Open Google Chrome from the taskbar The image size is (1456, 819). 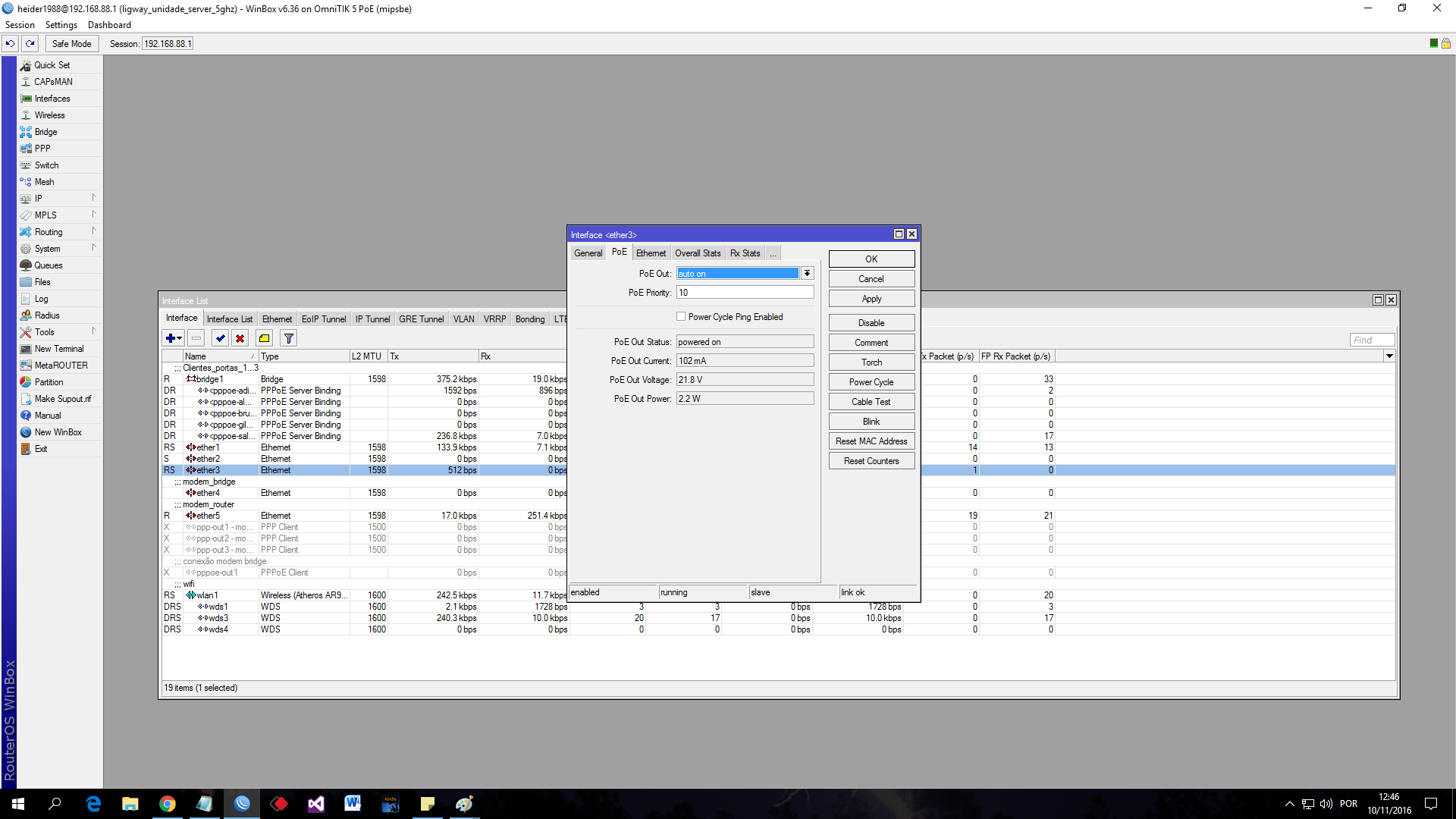(168, 804)
